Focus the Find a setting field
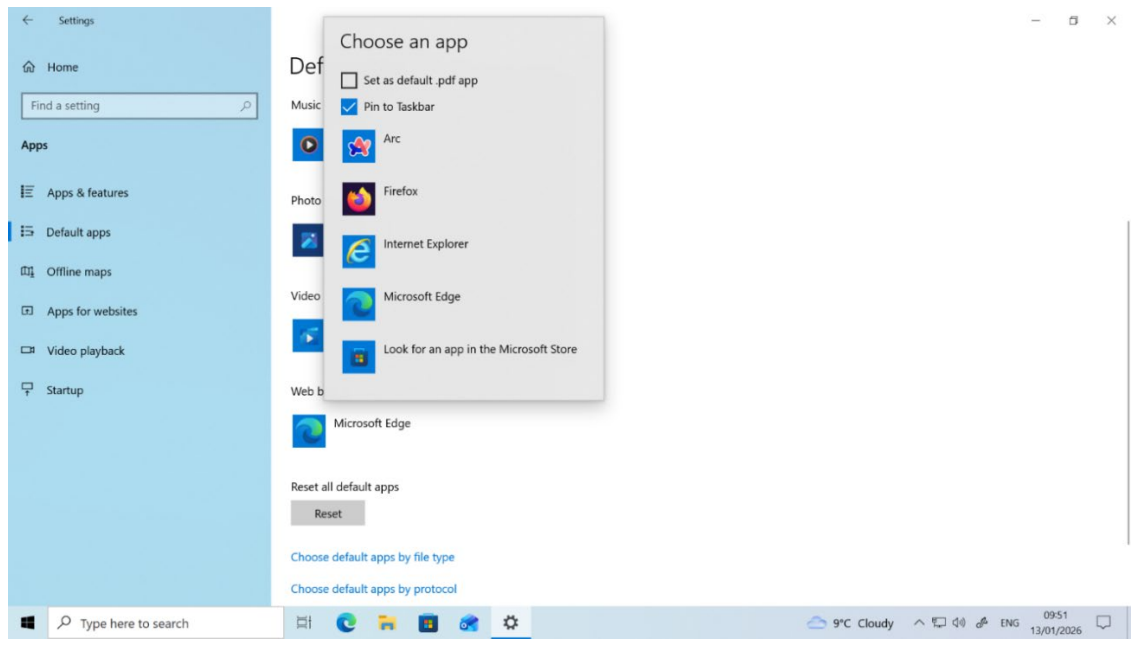Screen dimensions: 1138x649 139,106
